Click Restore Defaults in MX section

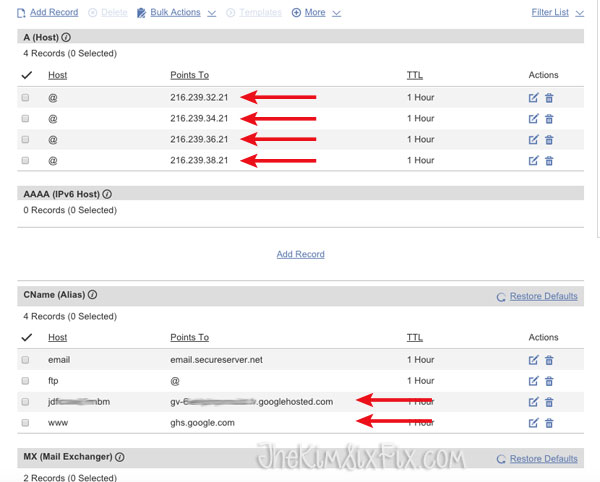point(543,459)
